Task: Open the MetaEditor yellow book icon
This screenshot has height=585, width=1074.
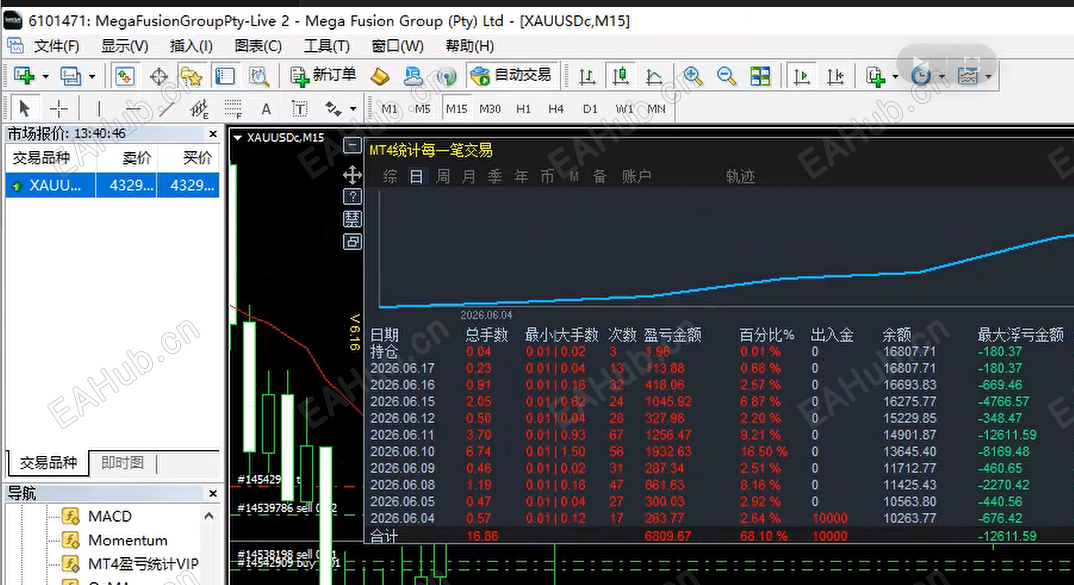Action: coord(380,76)
